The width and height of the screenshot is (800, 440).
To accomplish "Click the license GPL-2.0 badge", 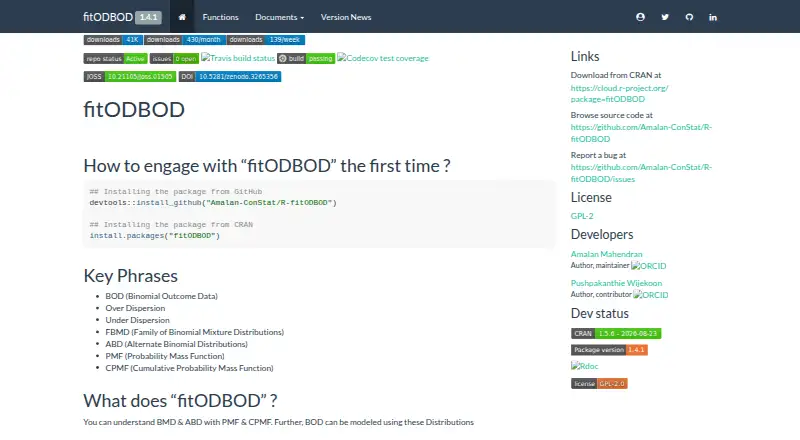I will click(599, 383).
